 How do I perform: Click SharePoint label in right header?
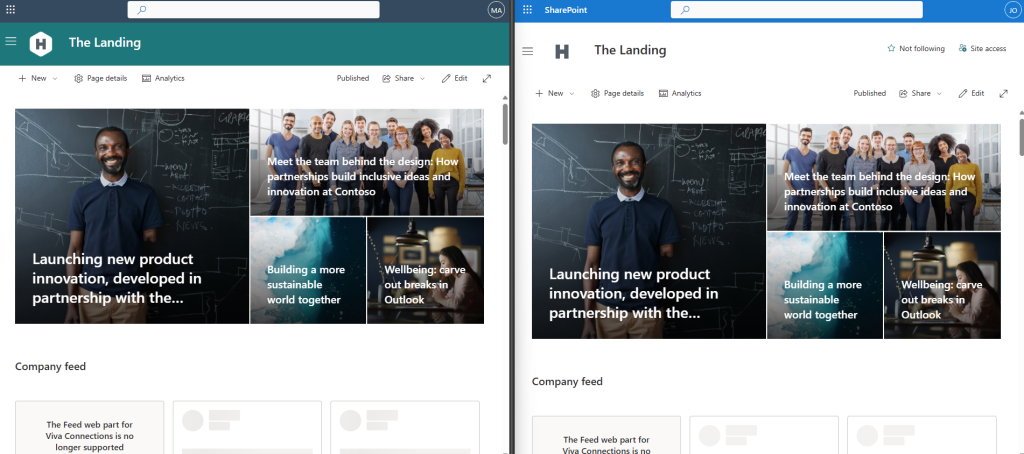566,10
